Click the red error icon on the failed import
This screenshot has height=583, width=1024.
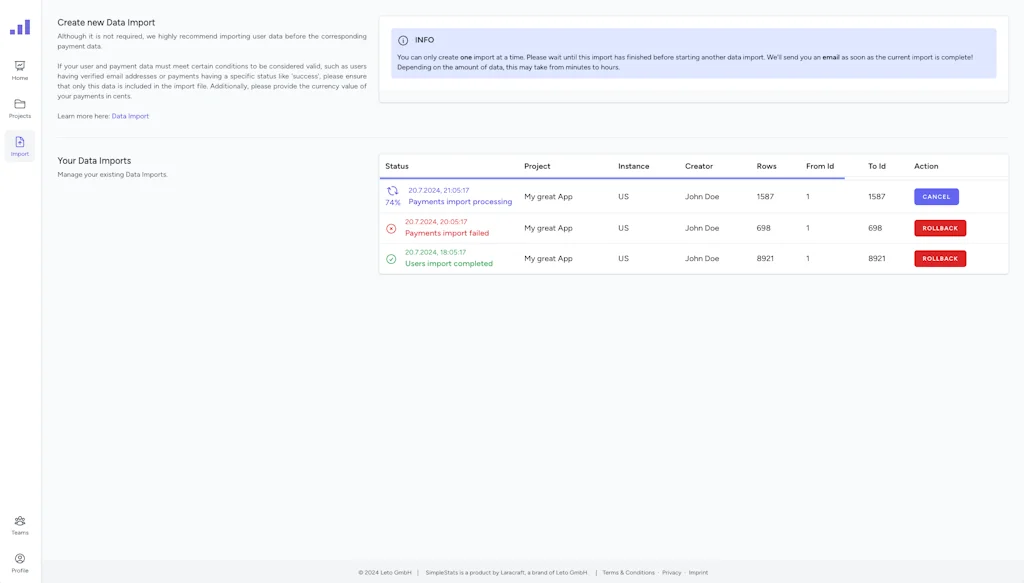[391, 227]
